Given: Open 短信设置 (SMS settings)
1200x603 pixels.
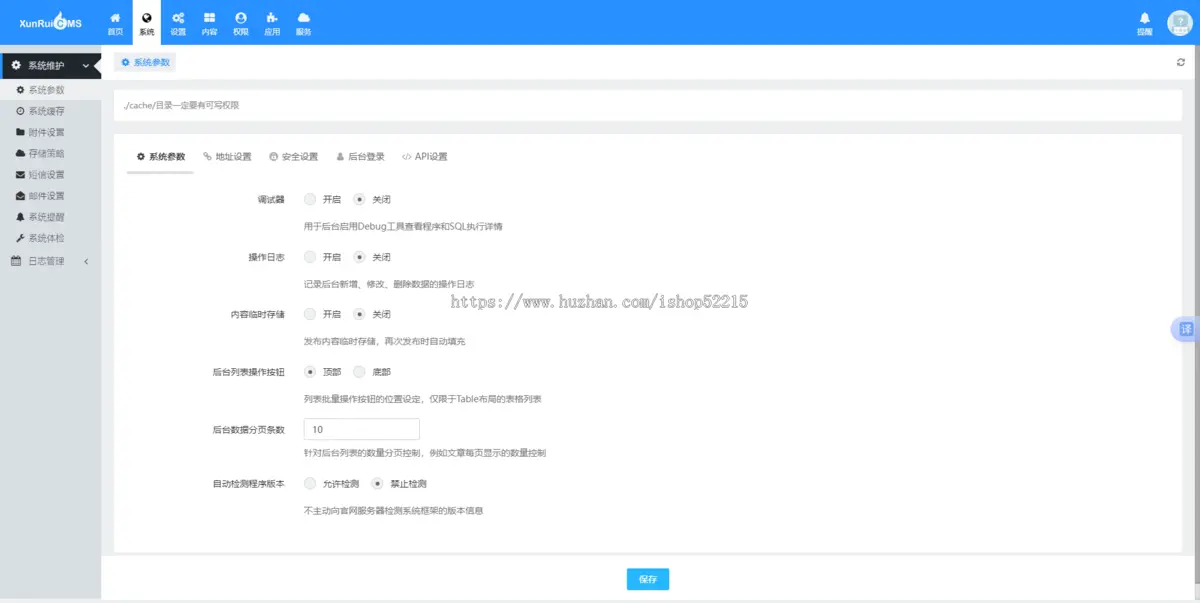Looking at the screenshot, I should [45, 174].
